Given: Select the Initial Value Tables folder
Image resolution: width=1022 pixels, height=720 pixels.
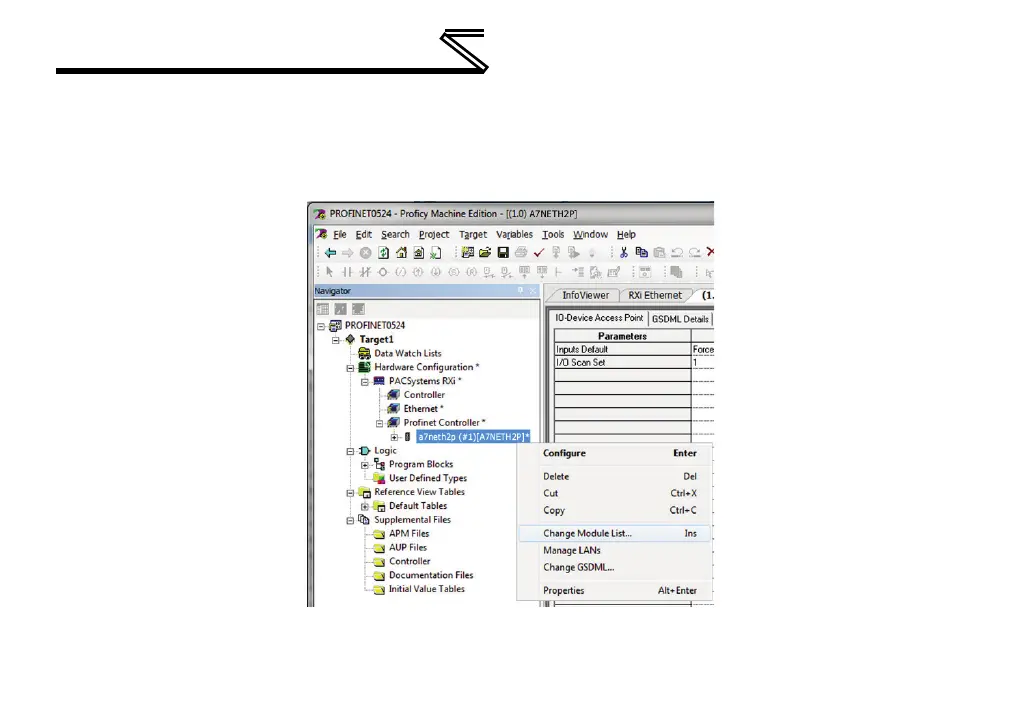Looking at the screenshot, I should [x=426, y=589].
